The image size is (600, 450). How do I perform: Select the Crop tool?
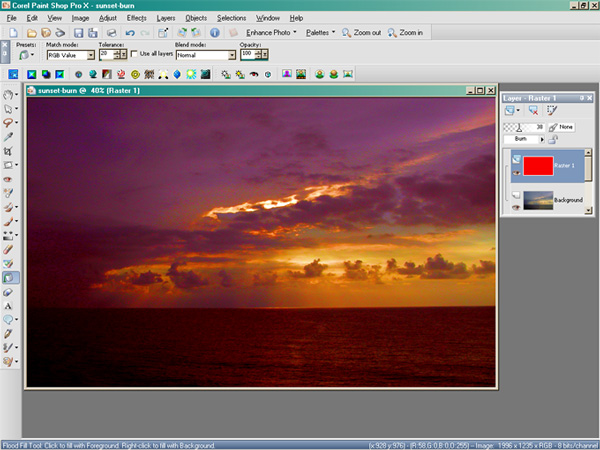tap(8, 151)
